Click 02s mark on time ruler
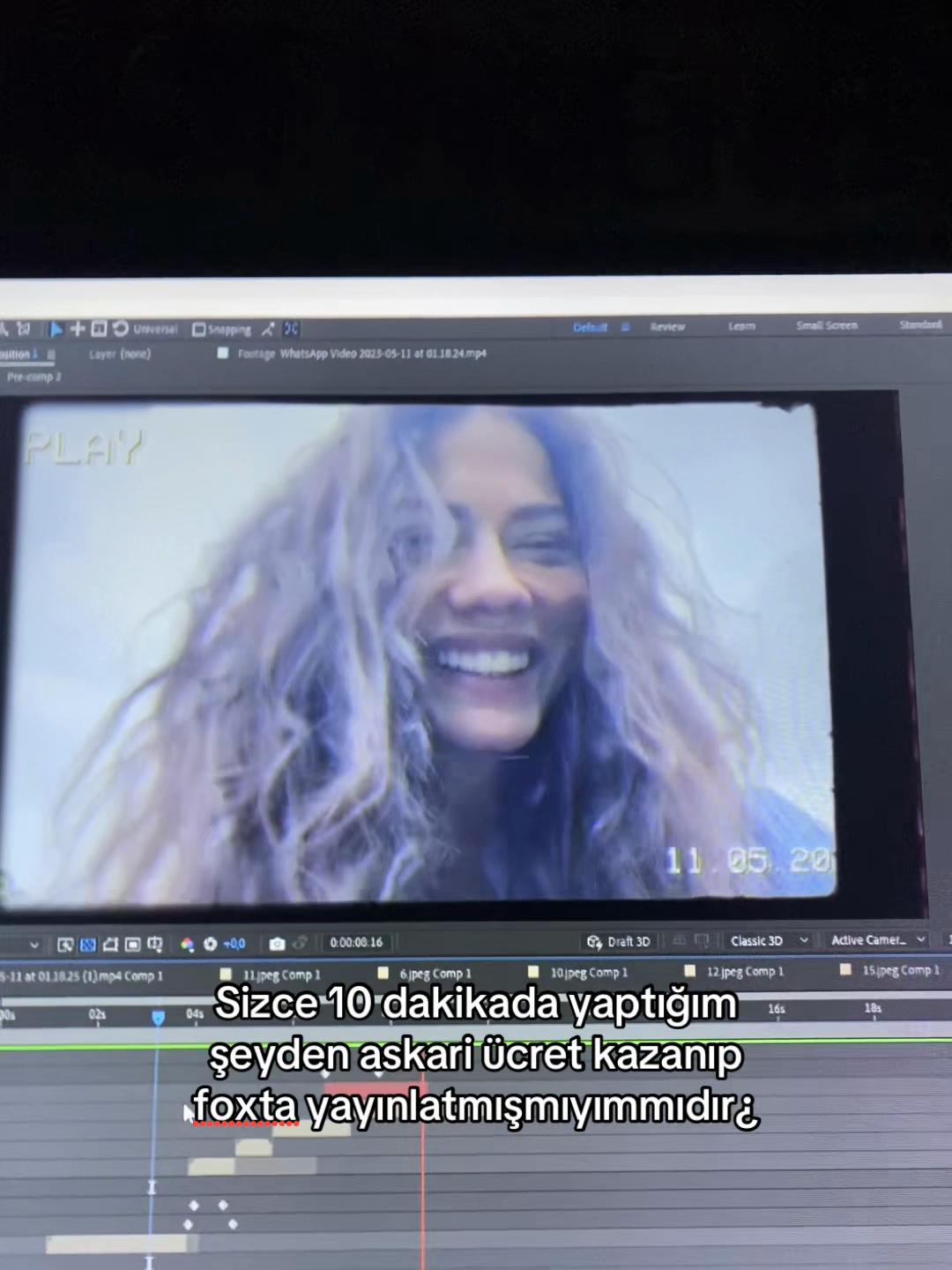Viewport: 952px width, 1270px height. [97, 1015]
